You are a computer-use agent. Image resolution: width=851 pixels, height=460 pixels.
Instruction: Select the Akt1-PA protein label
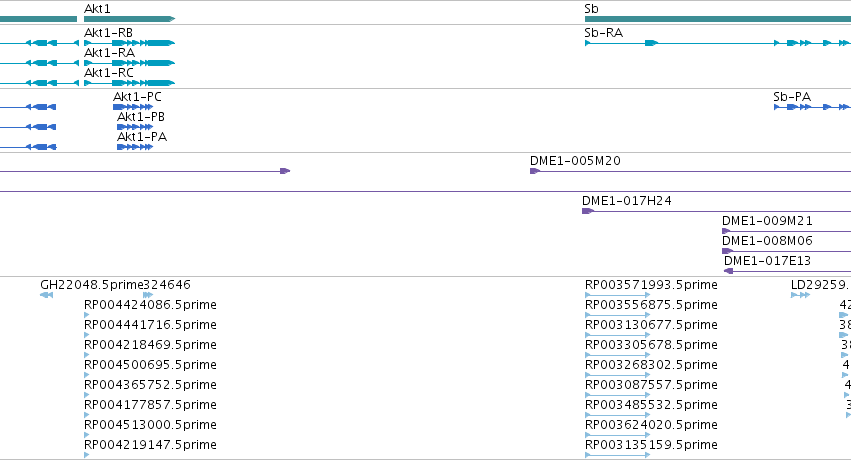142,137
